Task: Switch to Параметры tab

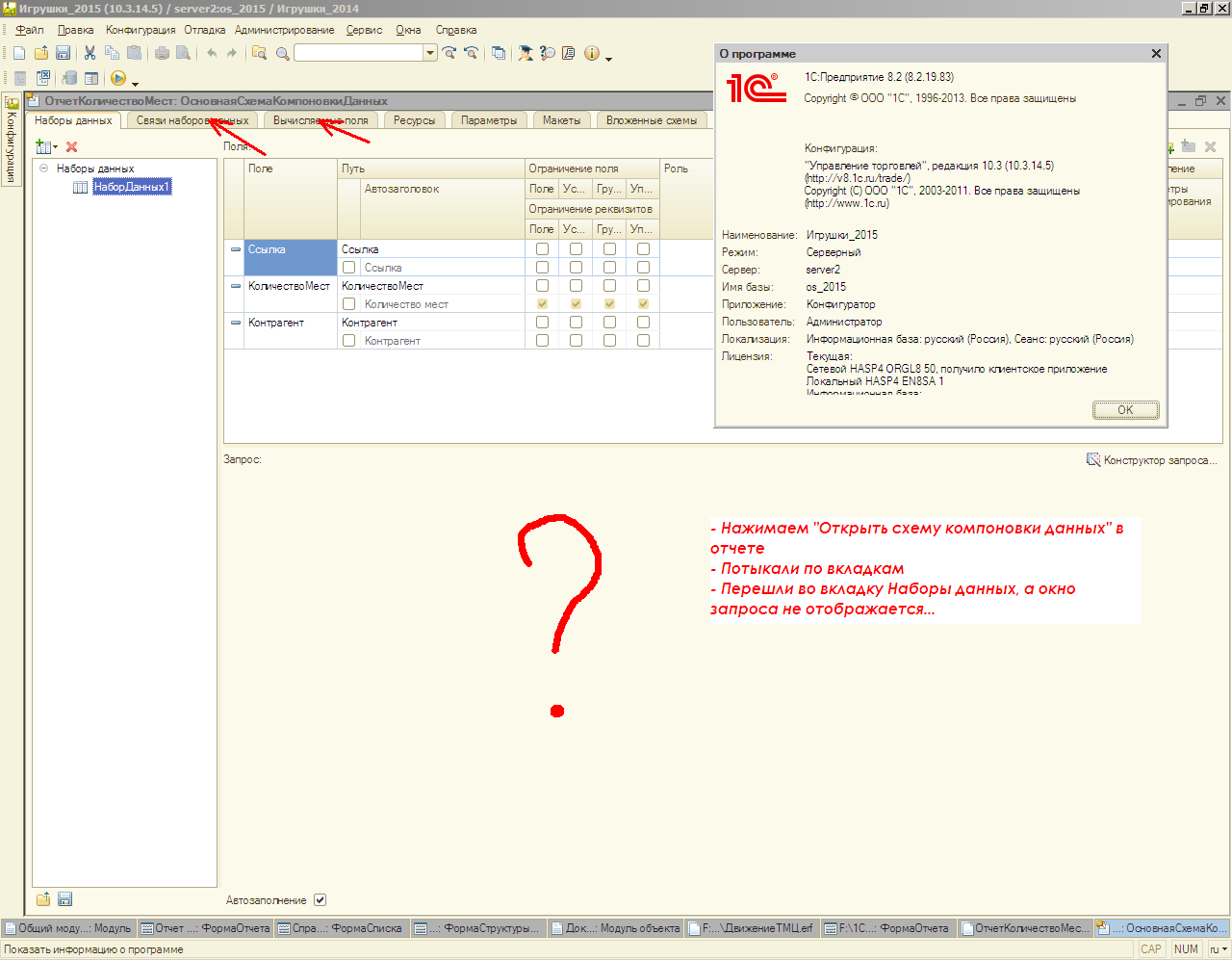Action: tap(489, 120)
